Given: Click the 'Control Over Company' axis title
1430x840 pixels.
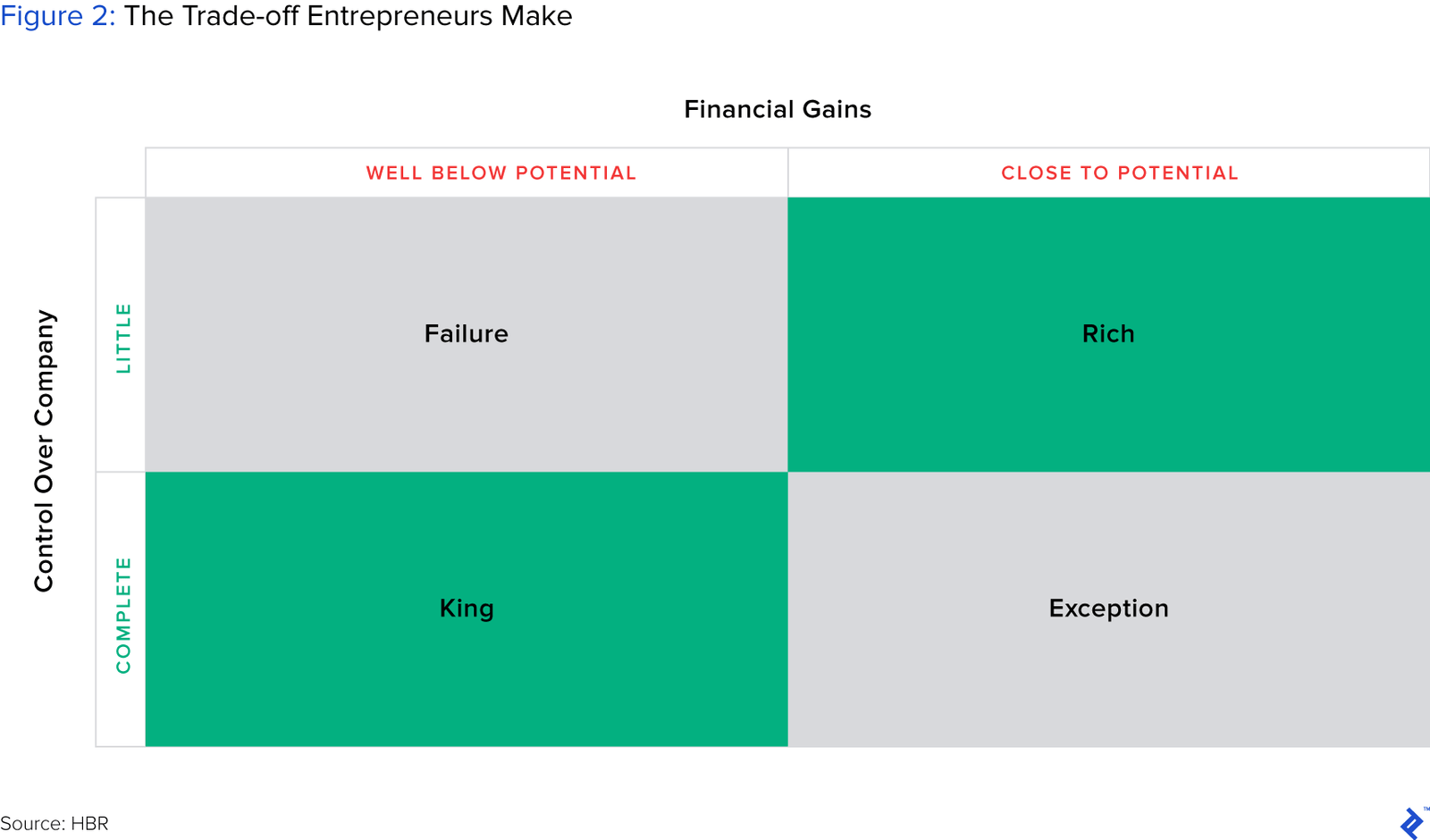Looking at the screenshot, I should point(44,450).
